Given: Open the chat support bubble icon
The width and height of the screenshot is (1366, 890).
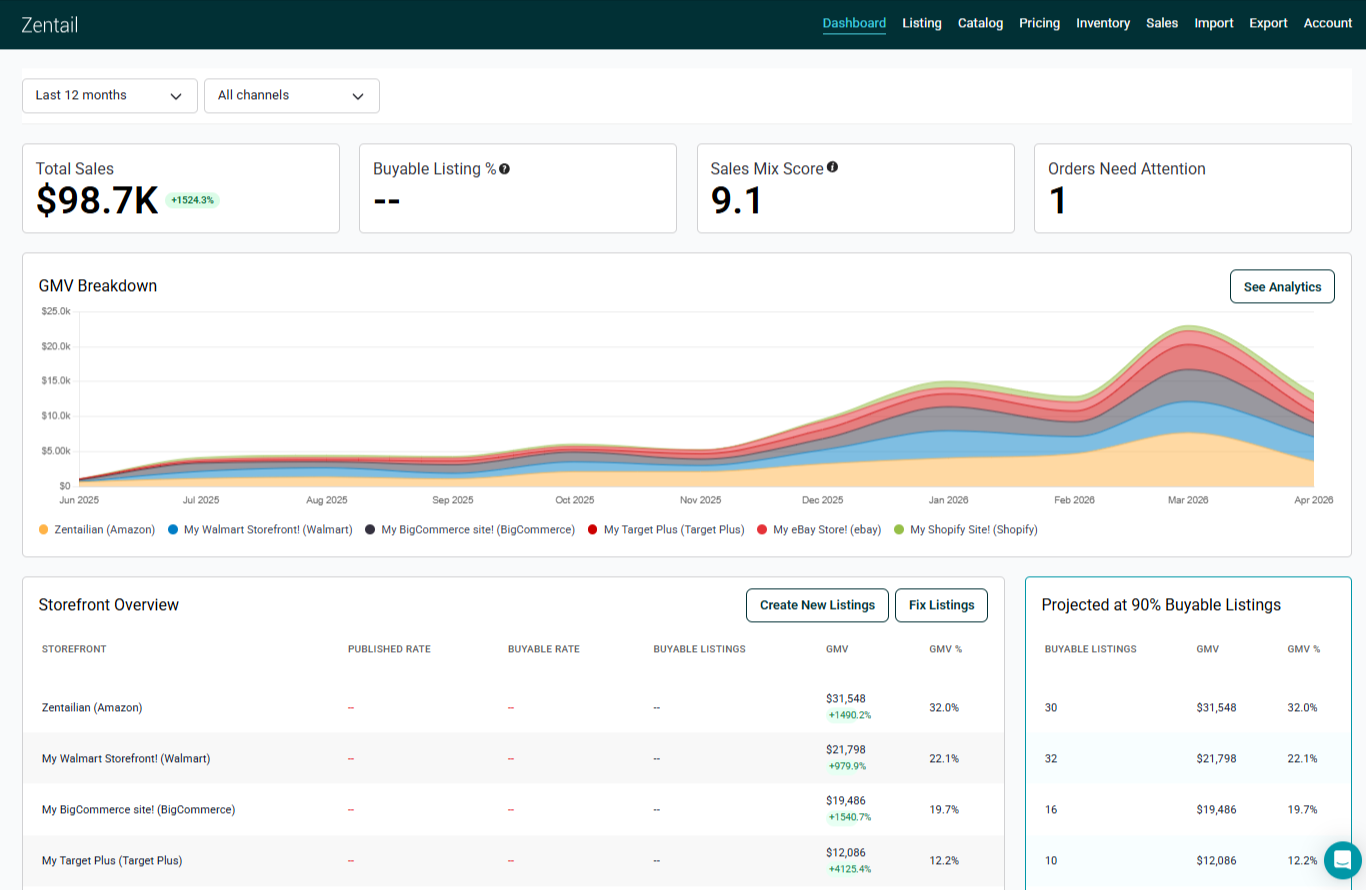Looking at the screenshot, I should (x=1342, y=860).
